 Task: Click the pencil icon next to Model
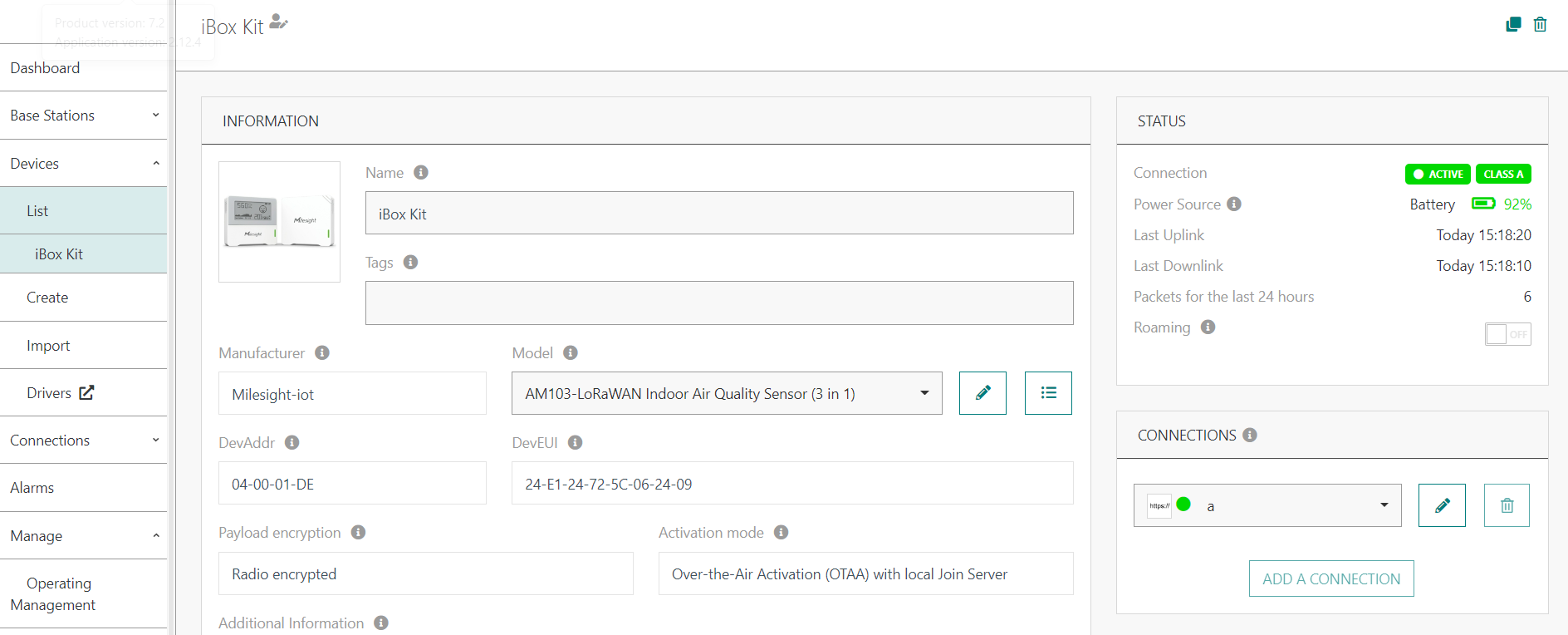click(x=982, y=393)
